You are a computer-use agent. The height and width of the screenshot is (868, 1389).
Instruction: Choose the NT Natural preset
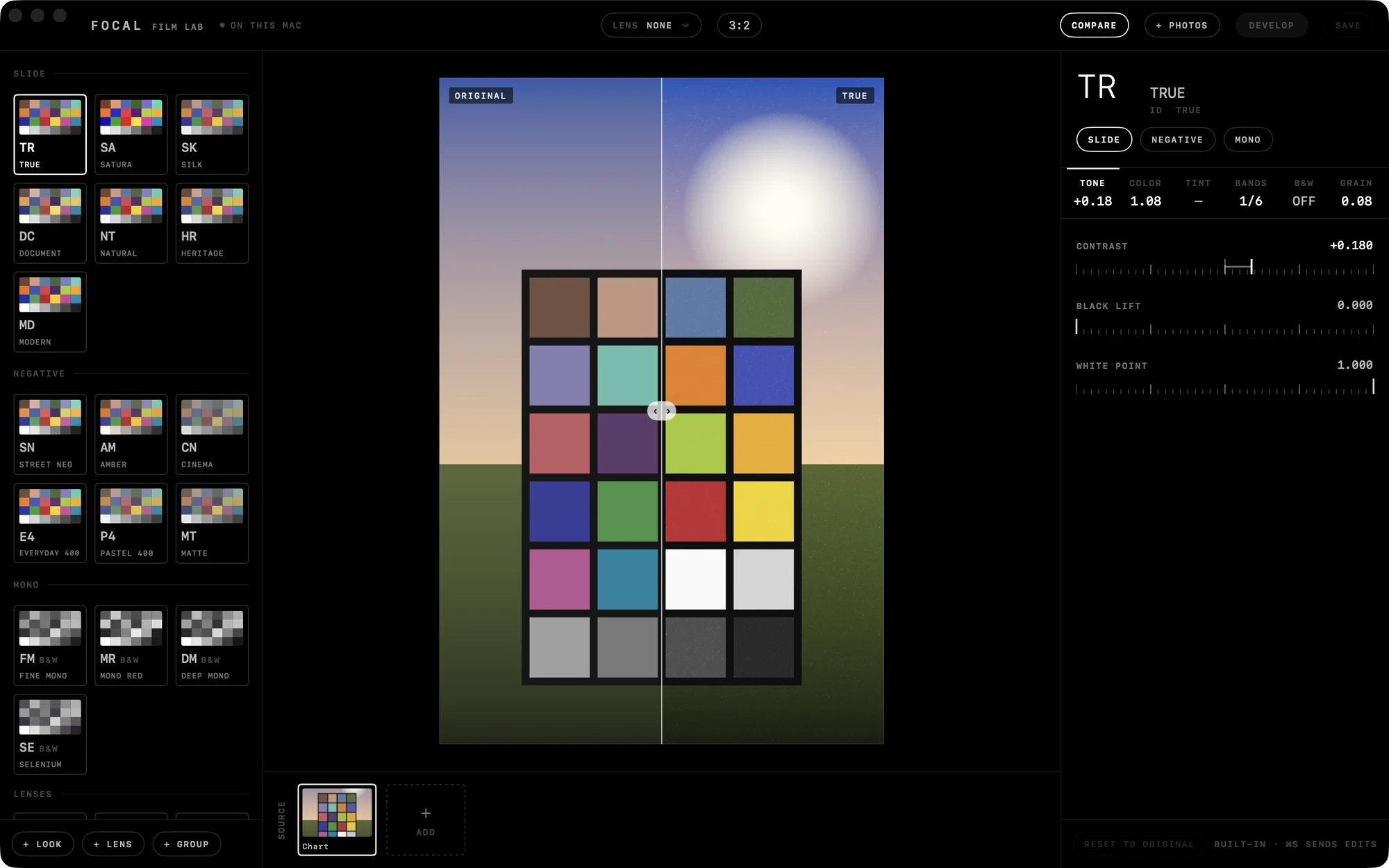pyautogui.click(x=131, y=223)
